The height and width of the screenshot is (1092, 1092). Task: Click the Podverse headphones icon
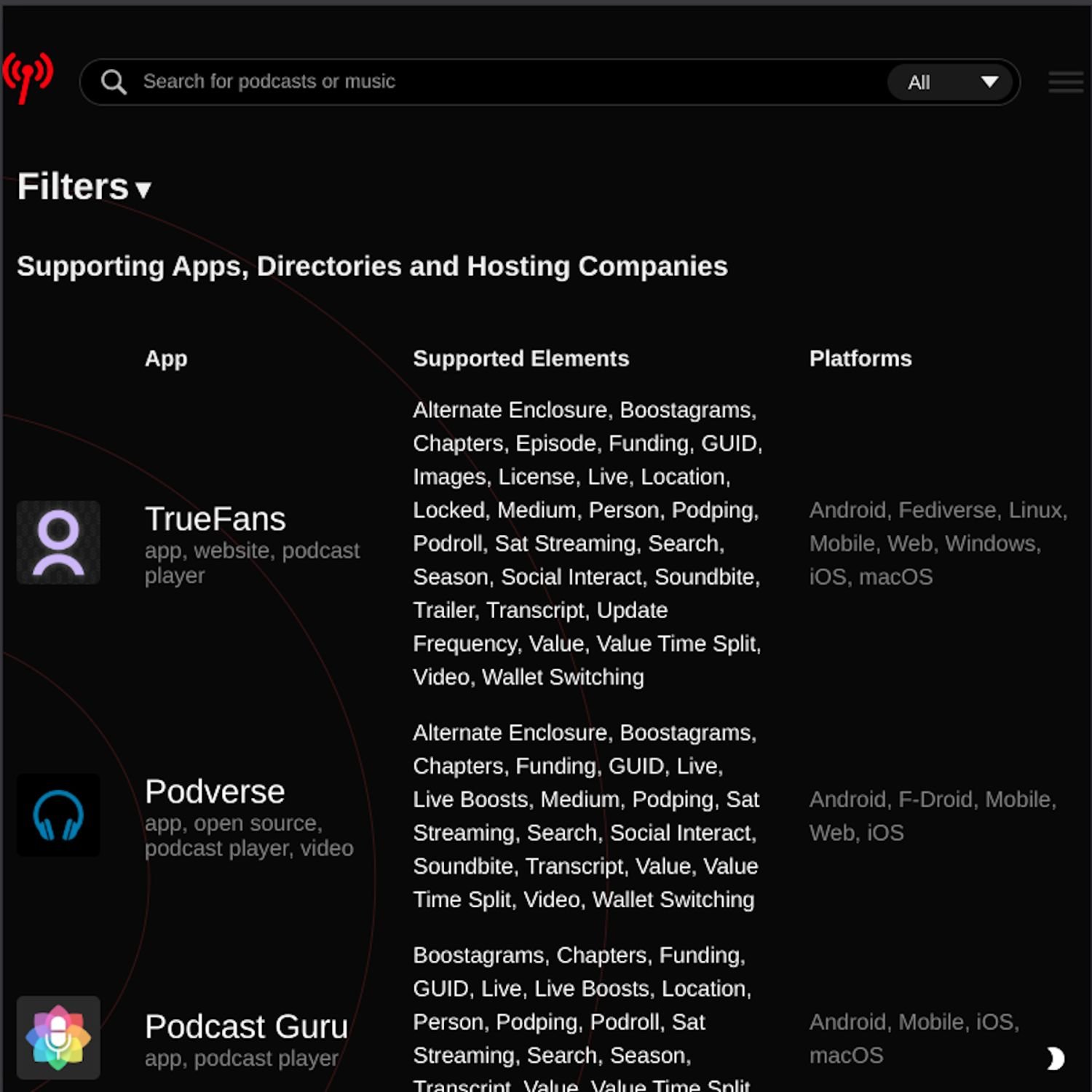[x=58, y=815]
